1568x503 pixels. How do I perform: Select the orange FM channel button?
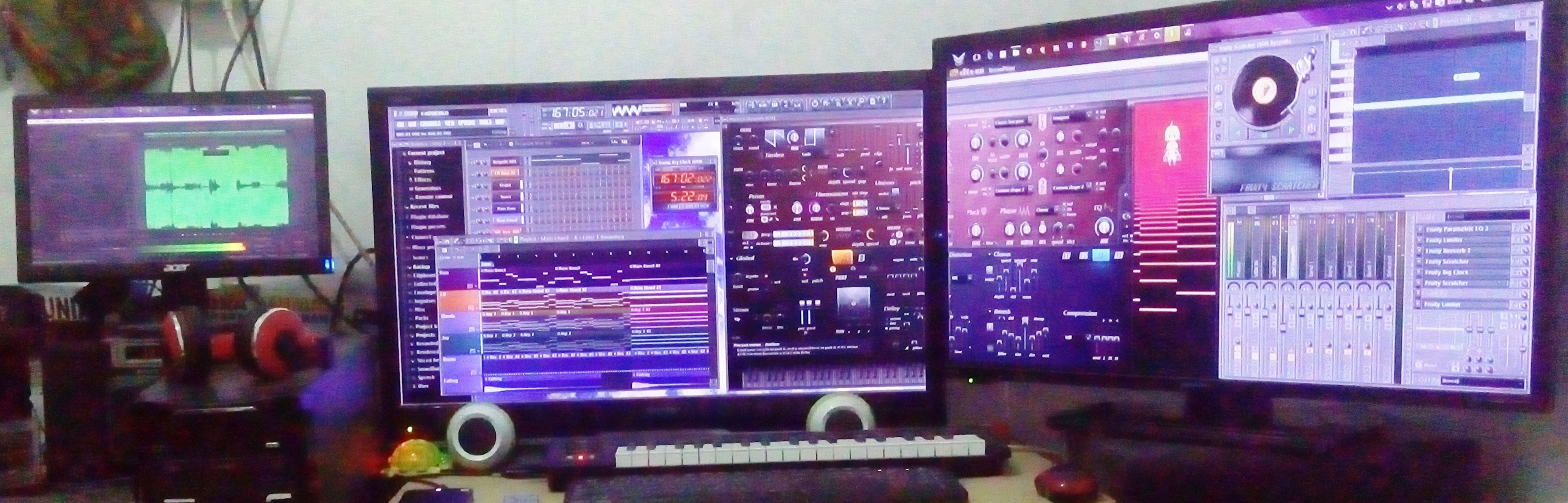click(506, 174)
